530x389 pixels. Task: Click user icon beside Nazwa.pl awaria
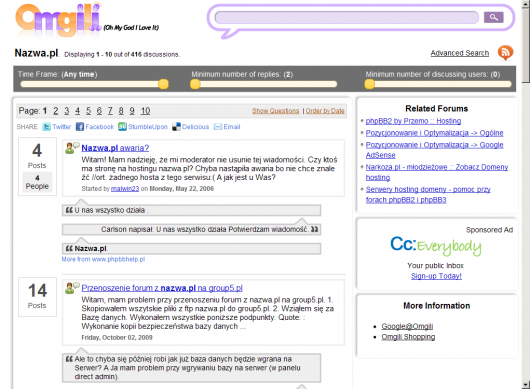pos(72,148)
